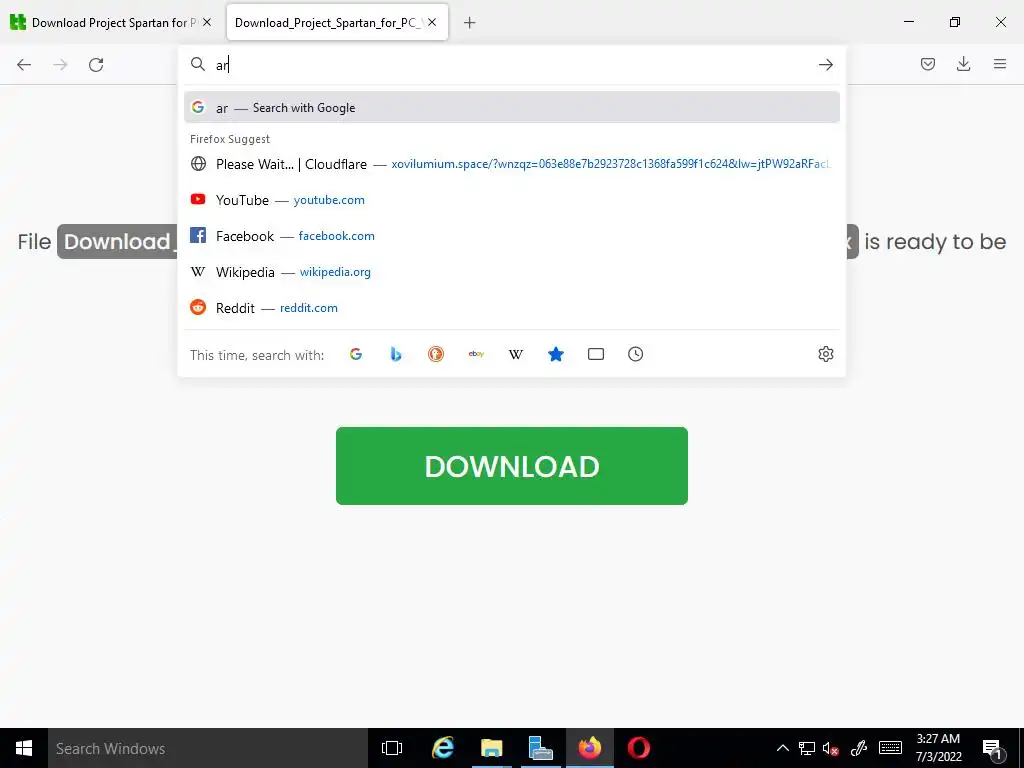
Task: Open the pen workspace tray icon
Action: (x=859, y=748)
